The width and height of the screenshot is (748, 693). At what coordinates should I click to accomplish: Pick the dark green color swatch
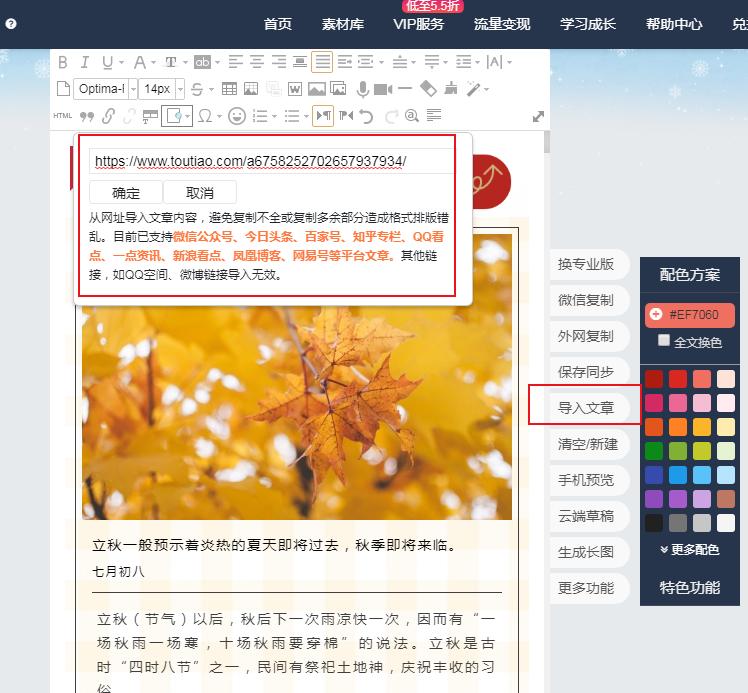(x=654, y=451)
